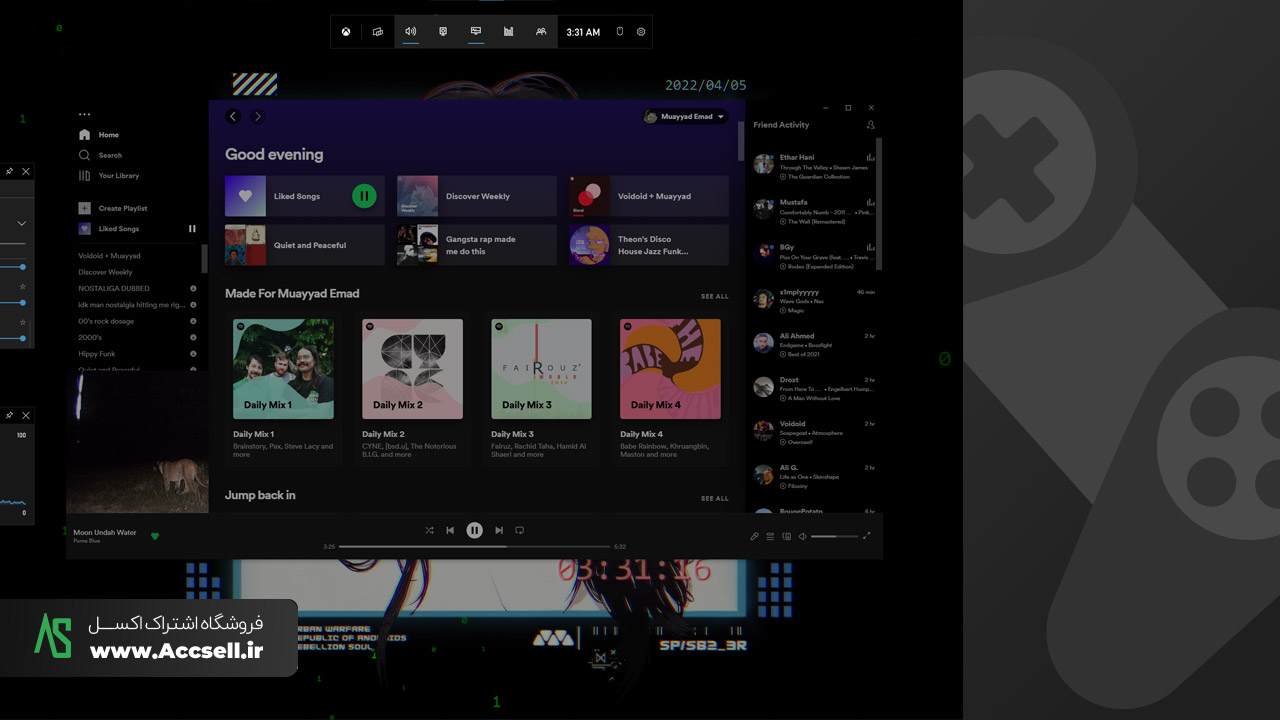Click Create Playlist in sidebar
Viewport: 1280px width, 720px height.
pos(113,208)
